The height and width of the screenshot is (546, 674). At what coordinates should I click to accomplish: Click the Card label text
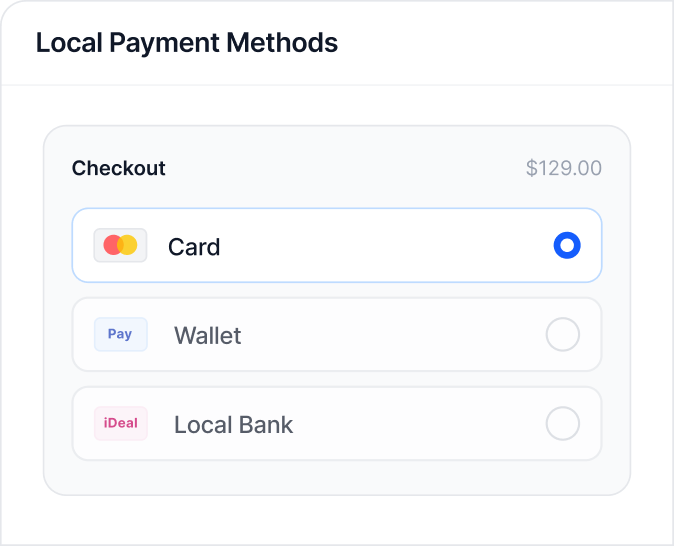coord(194,246)
